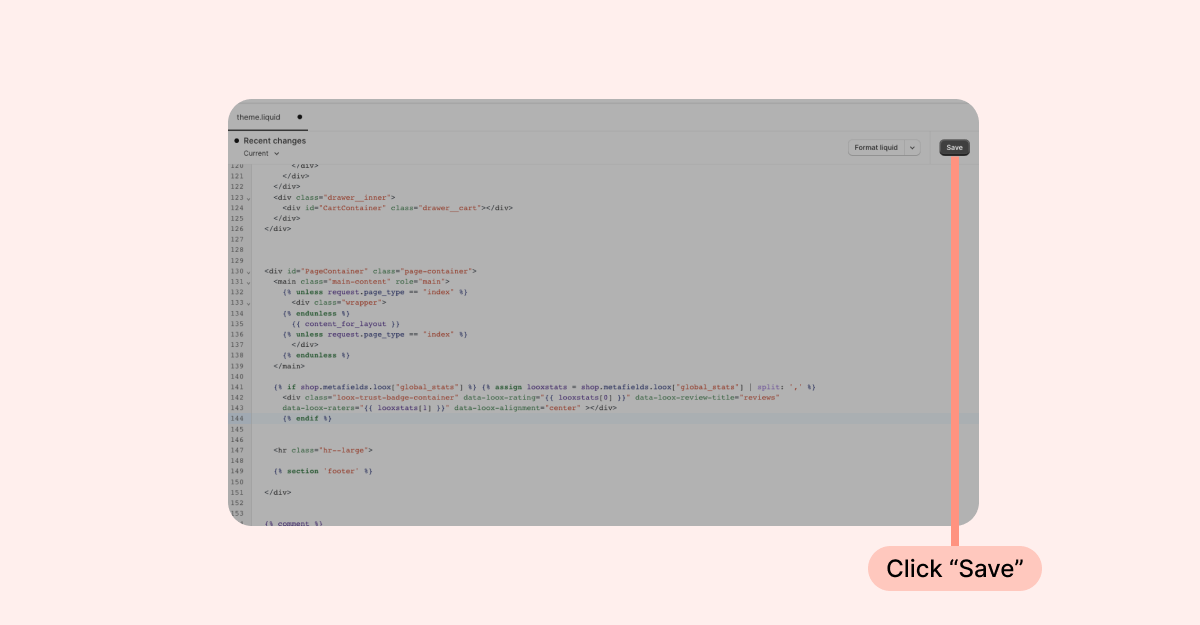The width and height of the screenshot is (1200, 625).
Task: Open the Format liquid dropdown arrow
Action: coord(912,147)
